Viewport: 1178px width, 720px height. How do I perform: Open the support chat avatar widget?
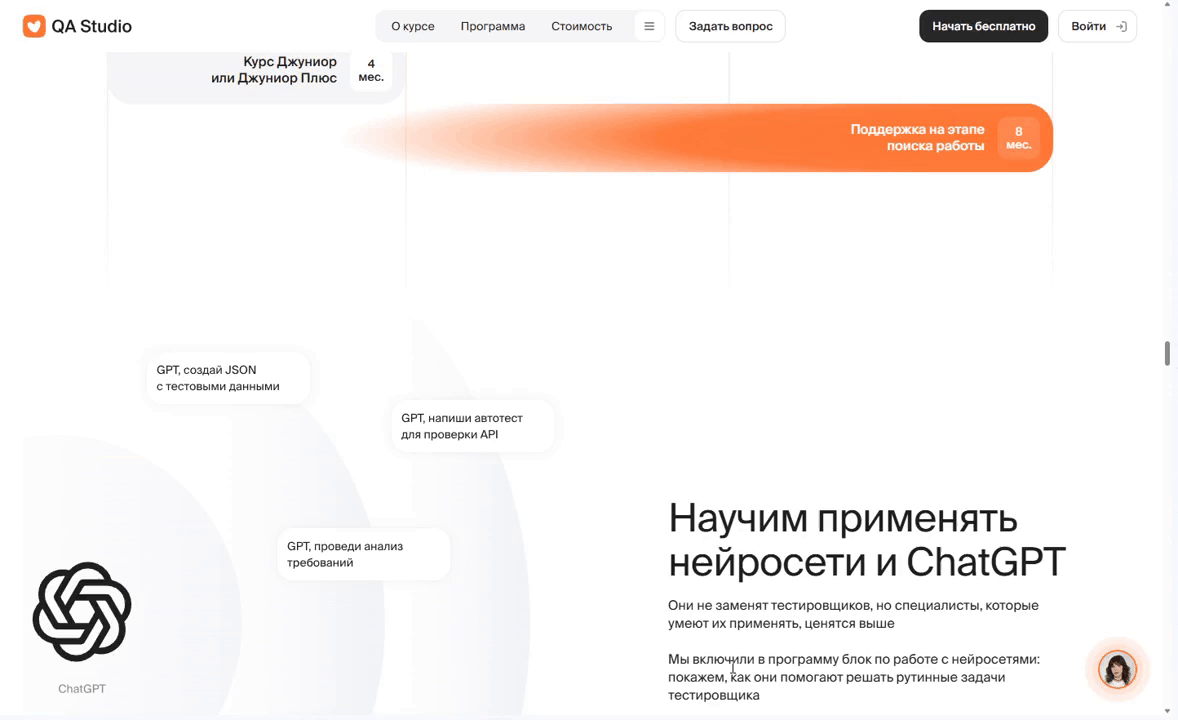point(1117,669)
